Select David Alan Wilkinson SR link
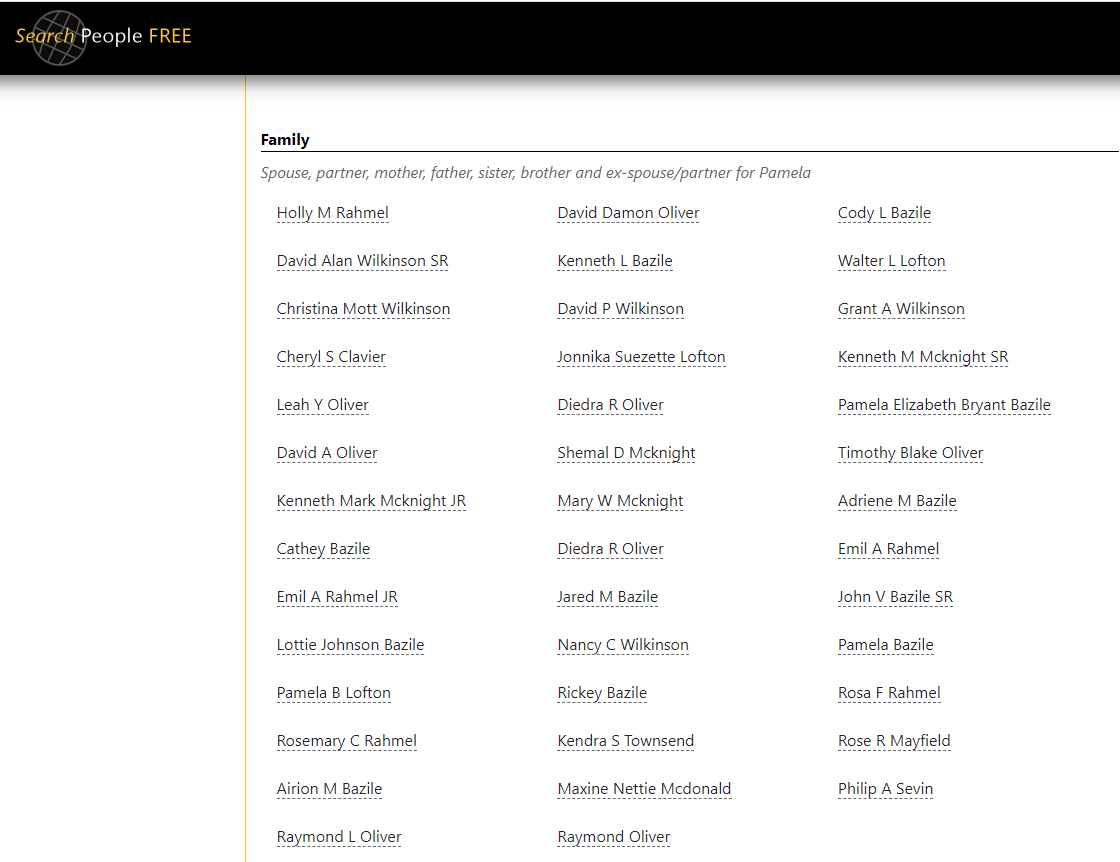 tap(362, 261)
